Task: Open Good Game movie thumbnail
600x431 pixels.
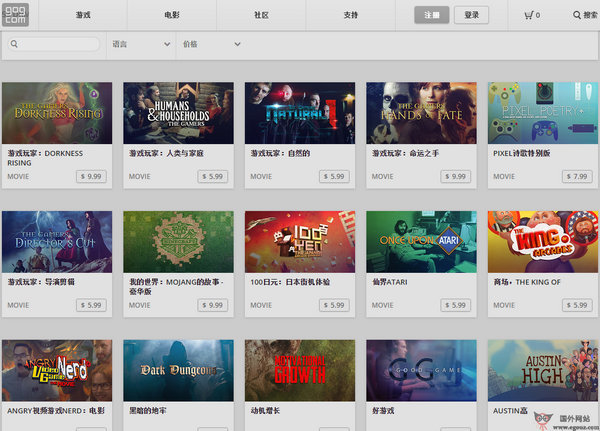Action: (x=421, y=371)
